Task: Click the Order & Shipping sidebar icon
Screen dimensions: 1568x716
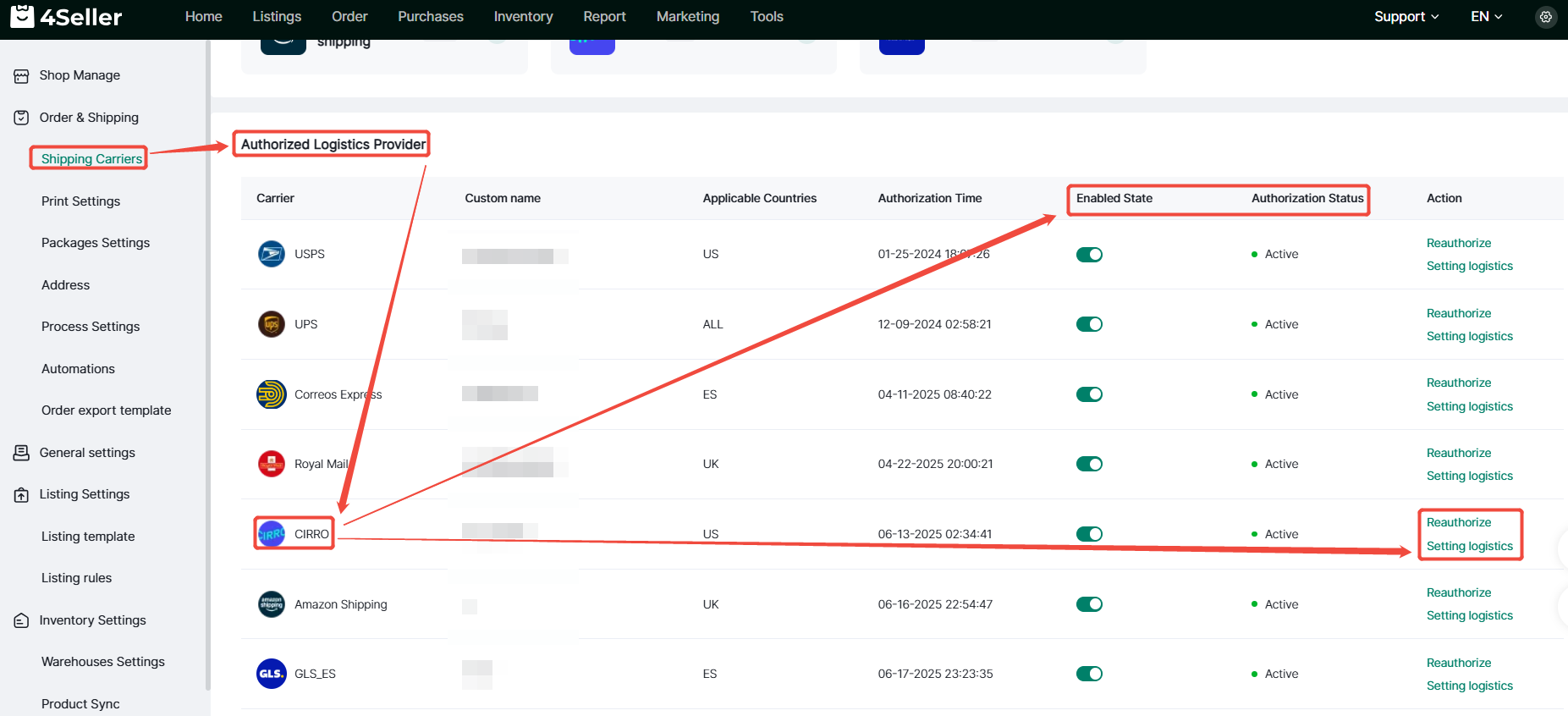Action: [21, 118]
